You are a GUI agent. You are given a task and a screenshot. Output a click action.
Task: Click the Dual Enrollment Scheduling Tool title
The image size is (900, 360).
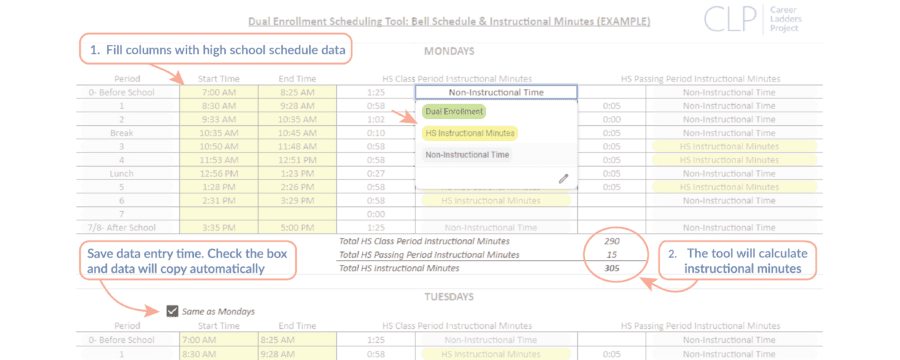tap(449, 22)
